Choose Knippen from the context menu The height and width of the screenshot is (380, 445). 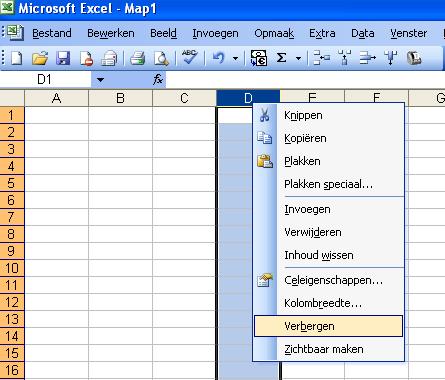pos(329,115)
